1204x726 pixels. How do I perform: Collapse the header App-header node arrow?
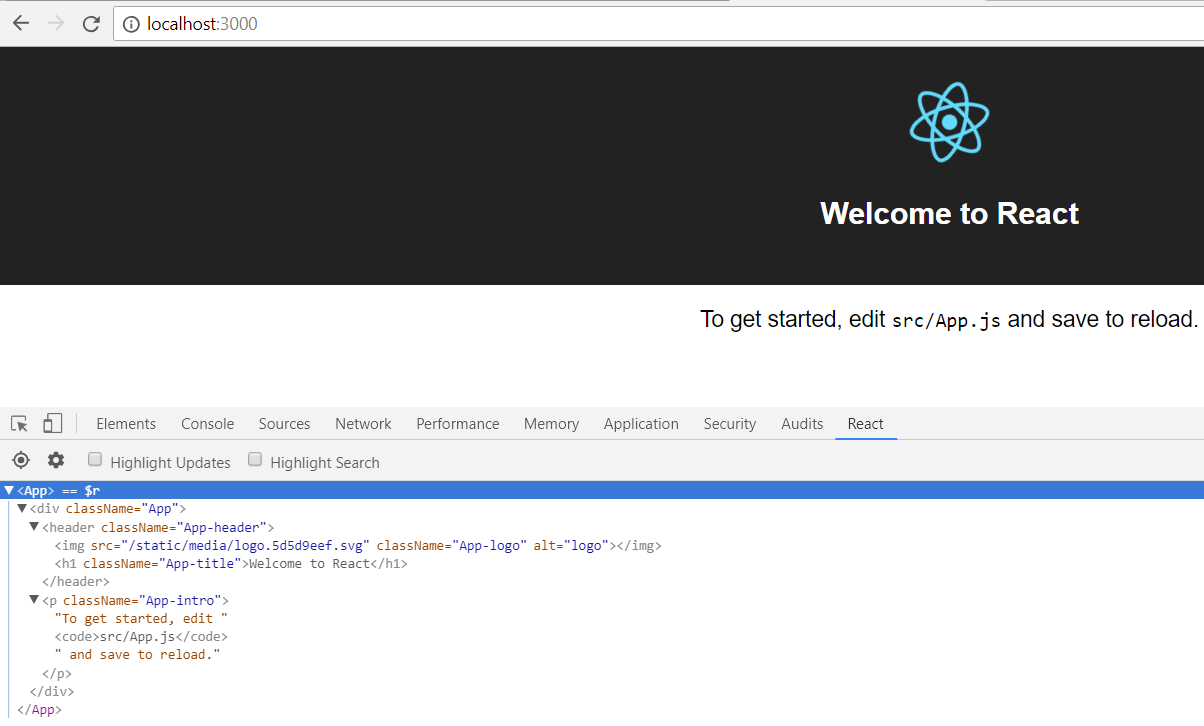[x=34, y=527]
